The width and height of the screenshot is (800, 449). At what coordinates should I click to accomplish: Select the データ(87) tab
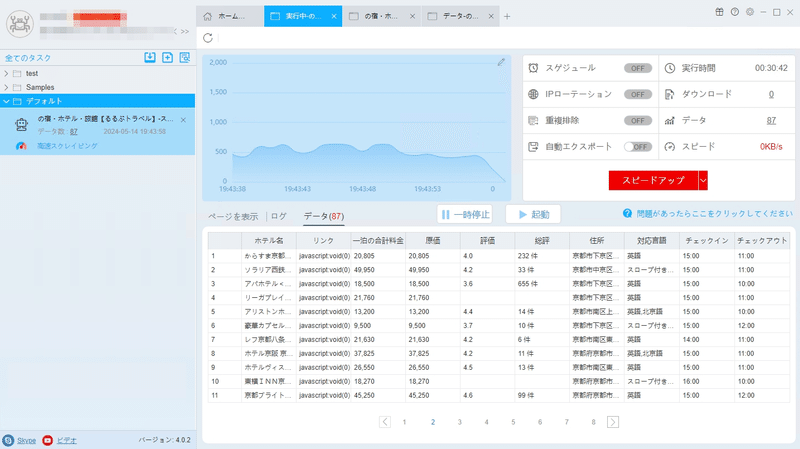tap(324, 216)
